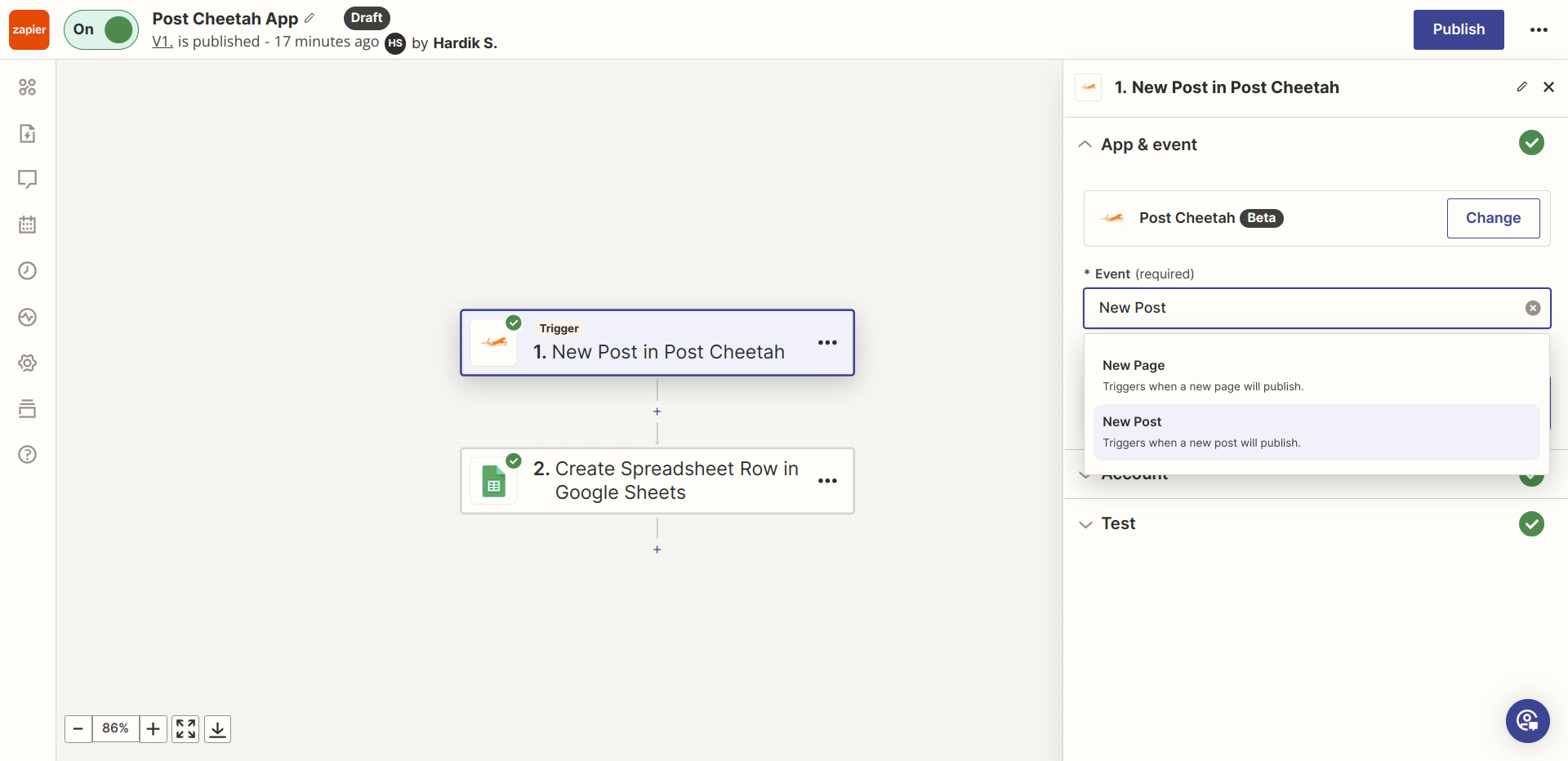
Task: Click the Post Cheetah icon in trigger step
Action: pos(494,343)
